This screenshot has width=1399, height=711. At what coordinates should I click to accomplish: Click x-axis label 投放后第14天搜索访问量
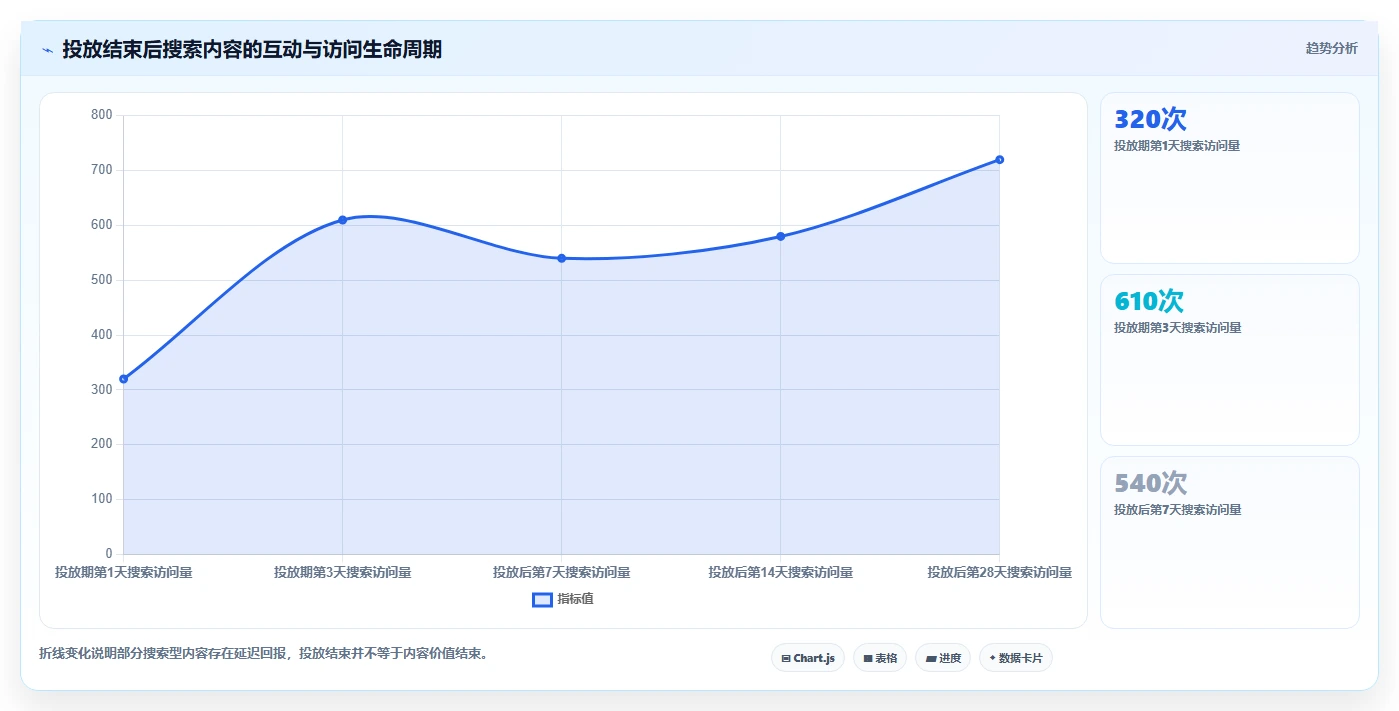(780, 573)
